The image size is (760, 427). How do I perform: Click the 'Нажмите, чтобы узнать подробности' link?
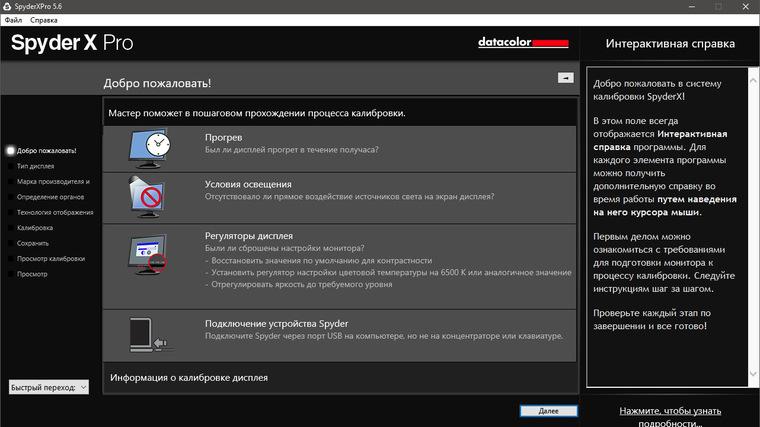(670, 416)
